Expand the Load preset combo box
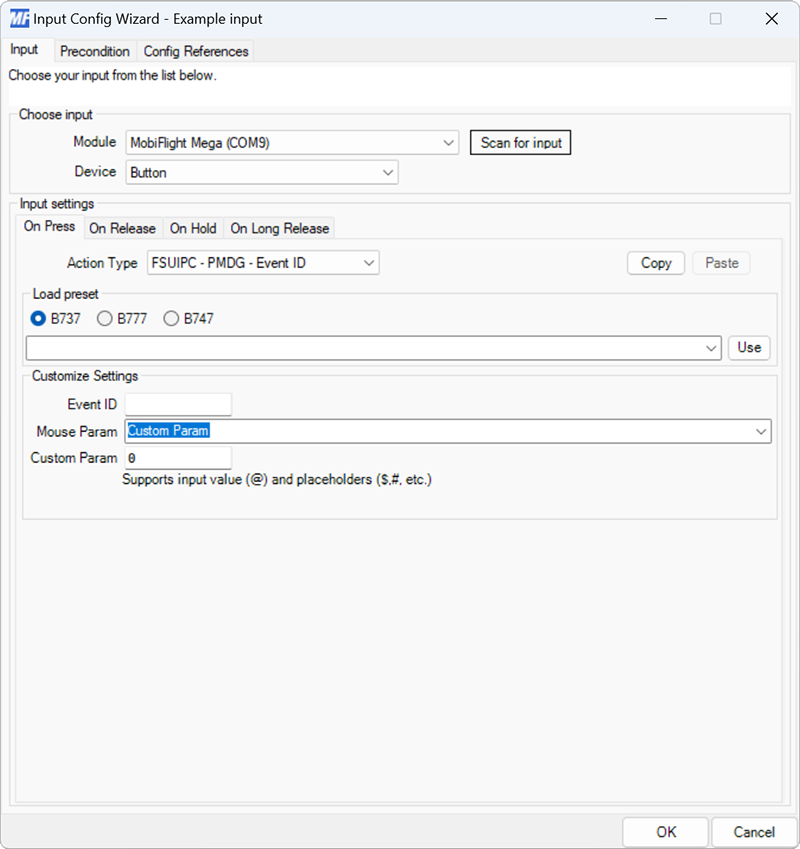Image resolution: width=800 pixels, height=849 pixels. pos(712,347)
